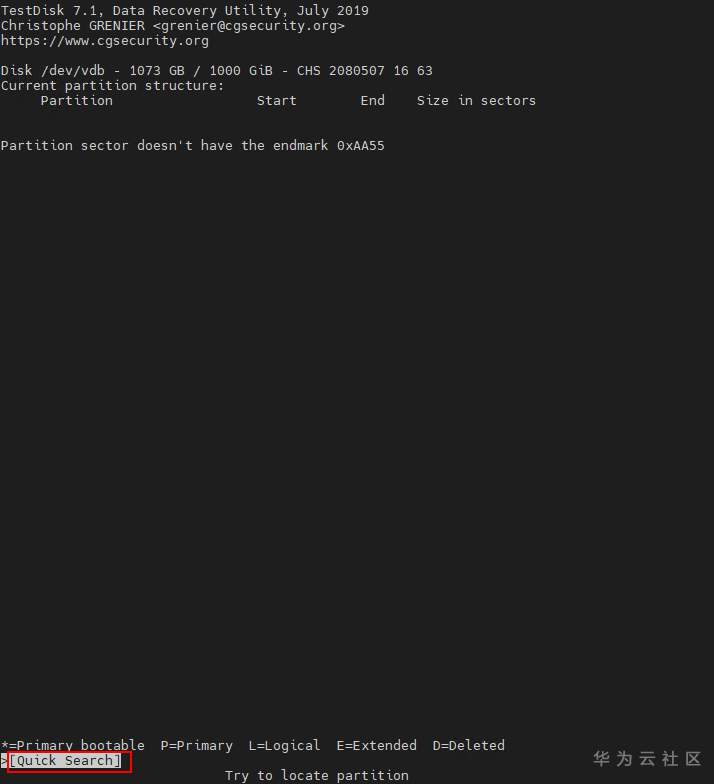This screenshot has width=714, height=784.
Task: Click the CHS 2080507 16 63 geometry text
Action: 364,70
